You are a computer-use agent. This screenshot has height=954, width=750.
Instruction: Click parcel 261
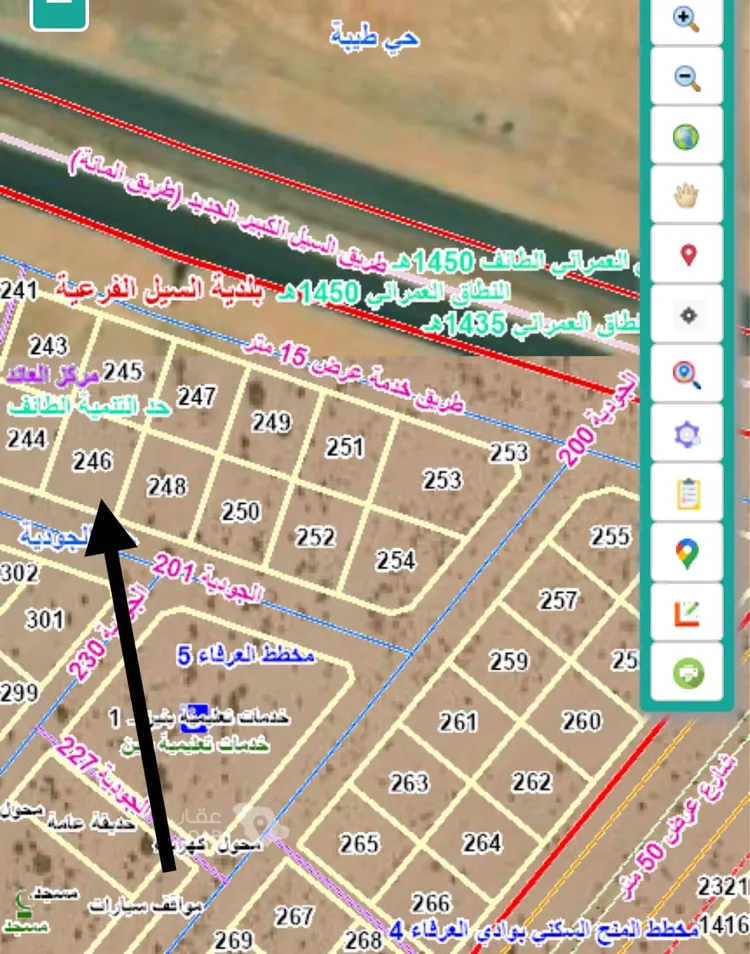tap(459, 722)
